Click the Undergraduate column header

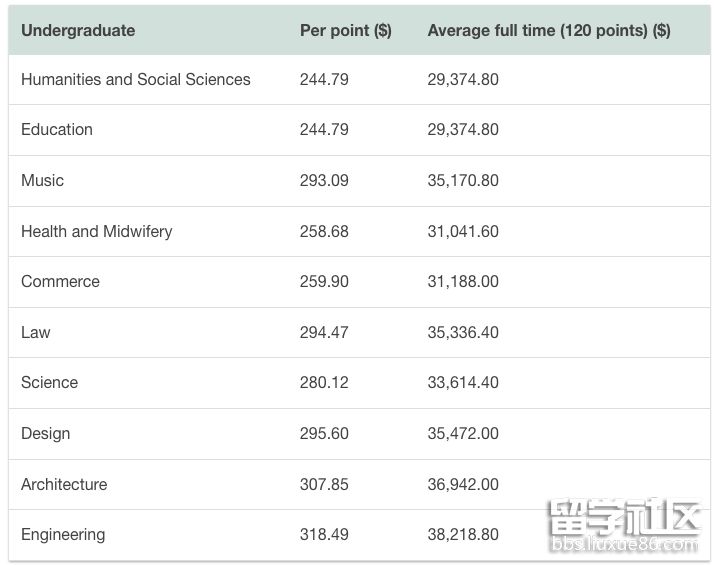click(x=78, y=31)
